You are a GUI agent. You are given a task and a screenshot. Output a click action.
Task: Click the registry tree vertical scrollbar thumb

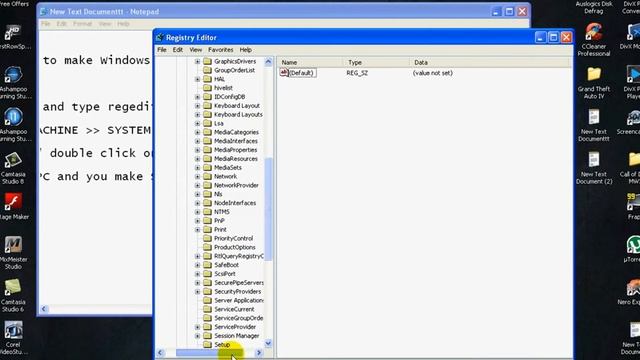click(268, 209)
